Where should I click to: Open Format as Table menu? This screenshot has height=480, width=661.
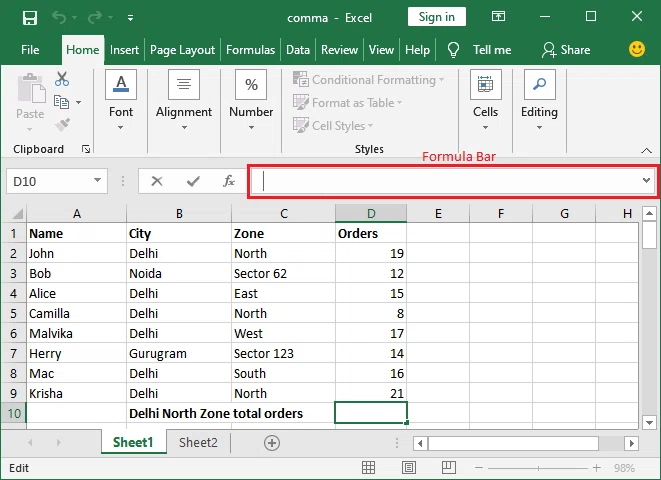348,102
